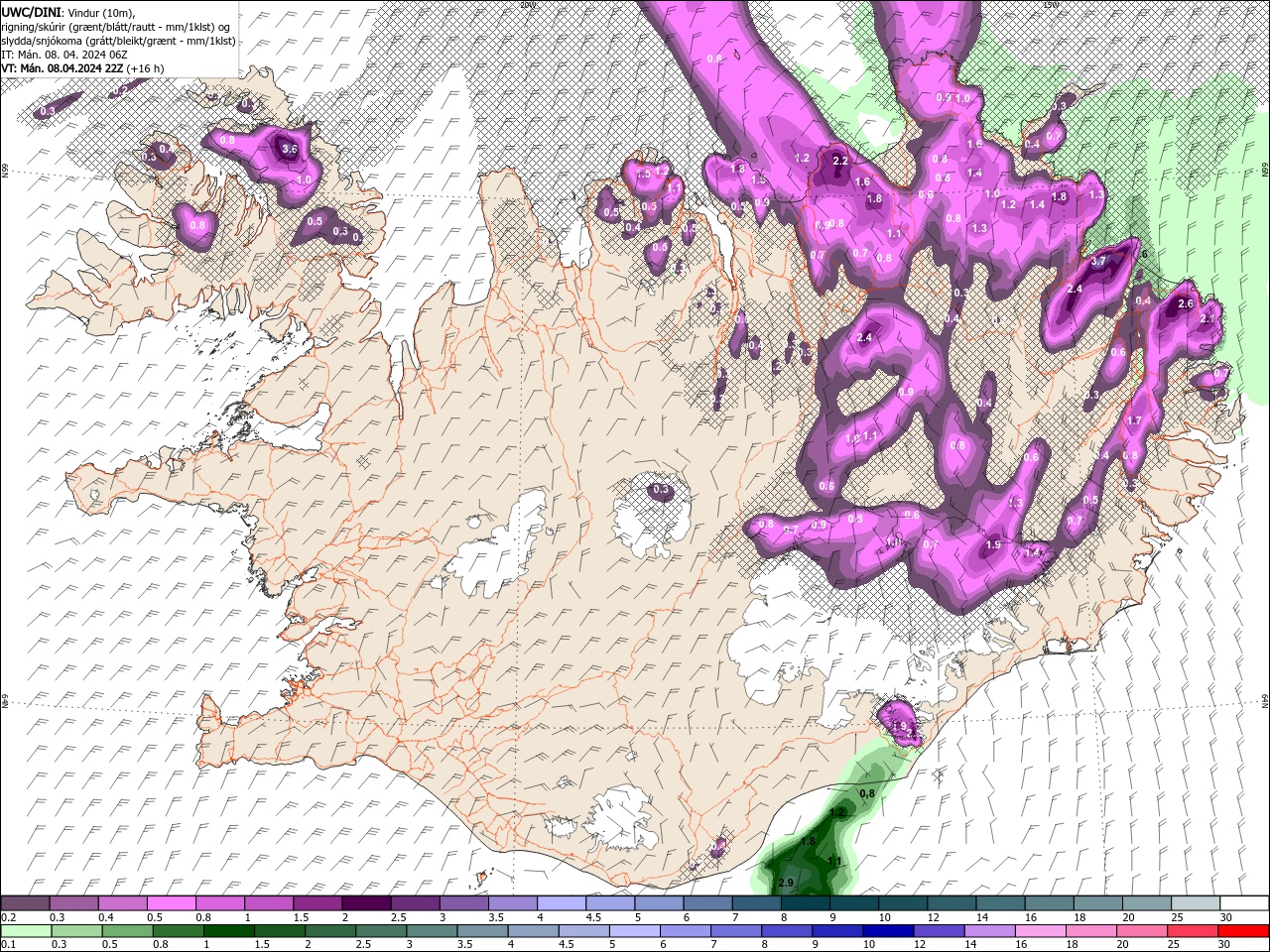The width and height of the screenshot is (1270, 952).
Task: Click the bright pink 0.5 swatch in the upper legend
Action: pos(171,902)
